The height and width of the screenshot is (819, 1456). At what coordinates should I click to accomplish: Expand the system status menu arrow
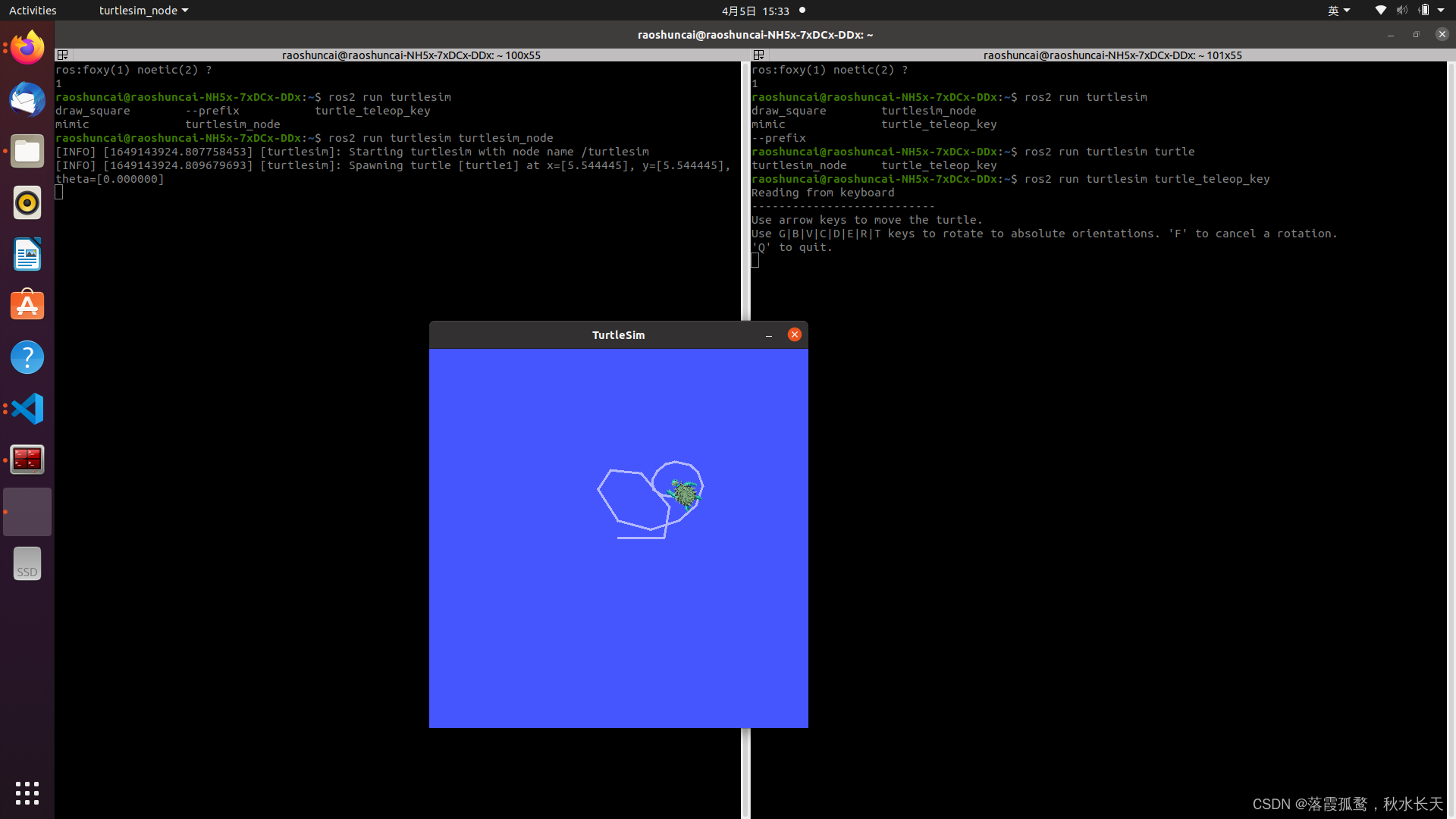tap(1441, 11)
